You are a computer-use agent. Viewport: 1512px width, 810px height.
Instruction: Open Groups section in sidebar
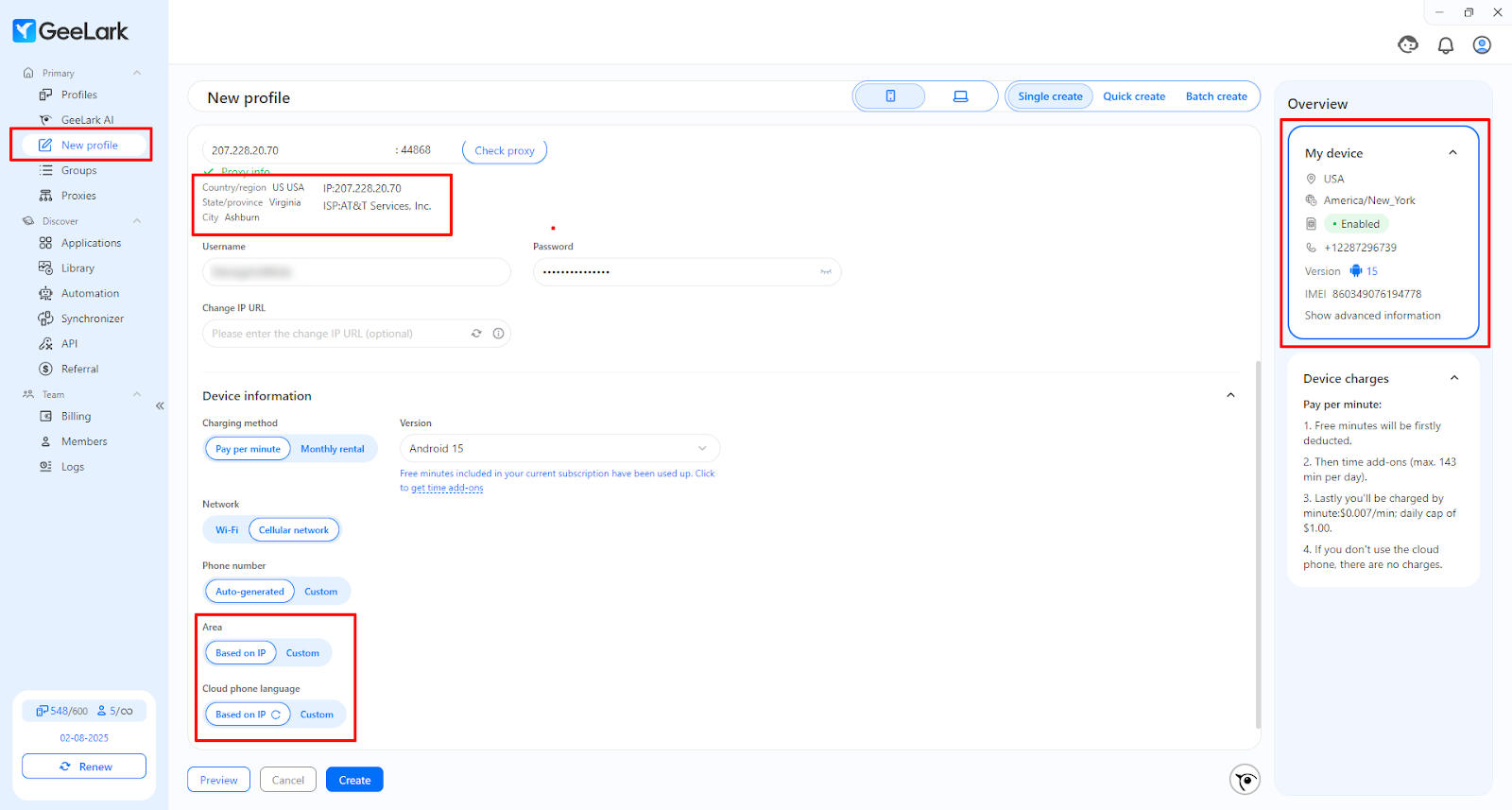pyautogui.click(x=78, y=171)
